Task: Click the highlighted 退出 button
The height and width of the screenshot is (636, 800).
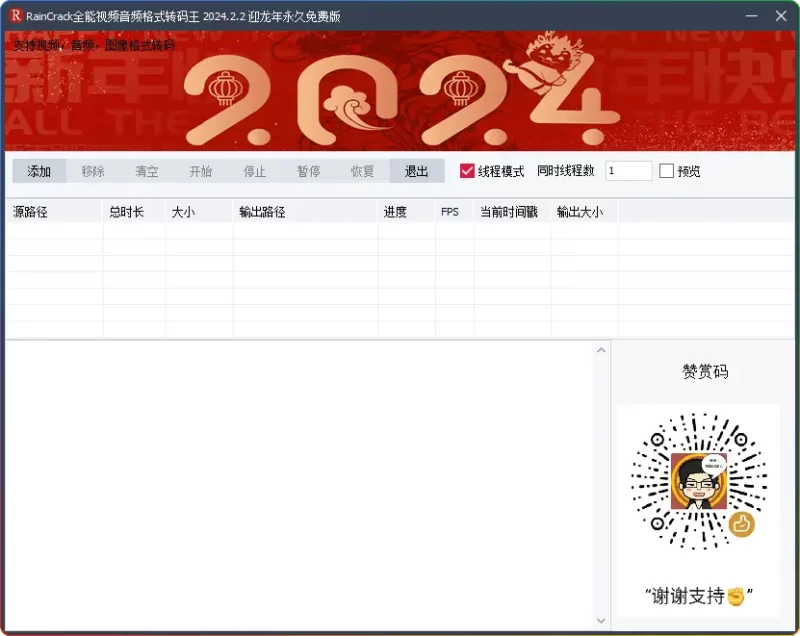Action: pos(416,171)
